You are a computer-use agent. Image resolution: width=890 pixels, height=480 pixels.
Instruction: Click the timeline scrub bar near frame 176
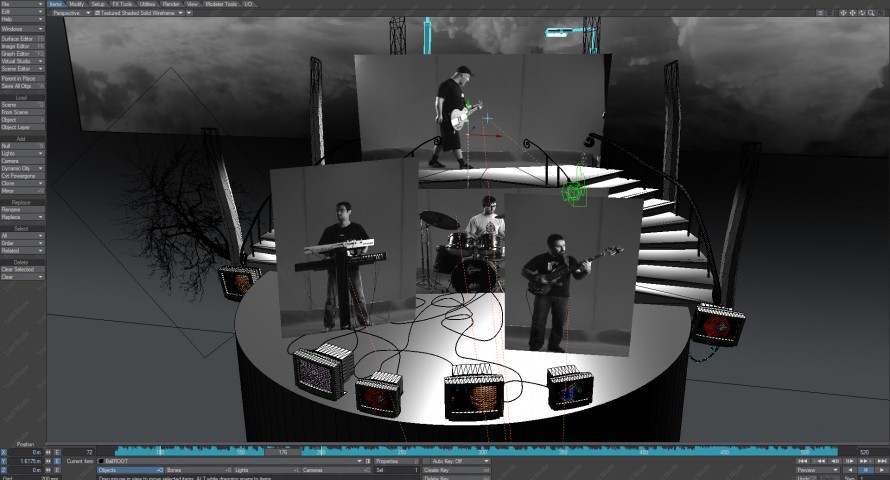[282, 452]
